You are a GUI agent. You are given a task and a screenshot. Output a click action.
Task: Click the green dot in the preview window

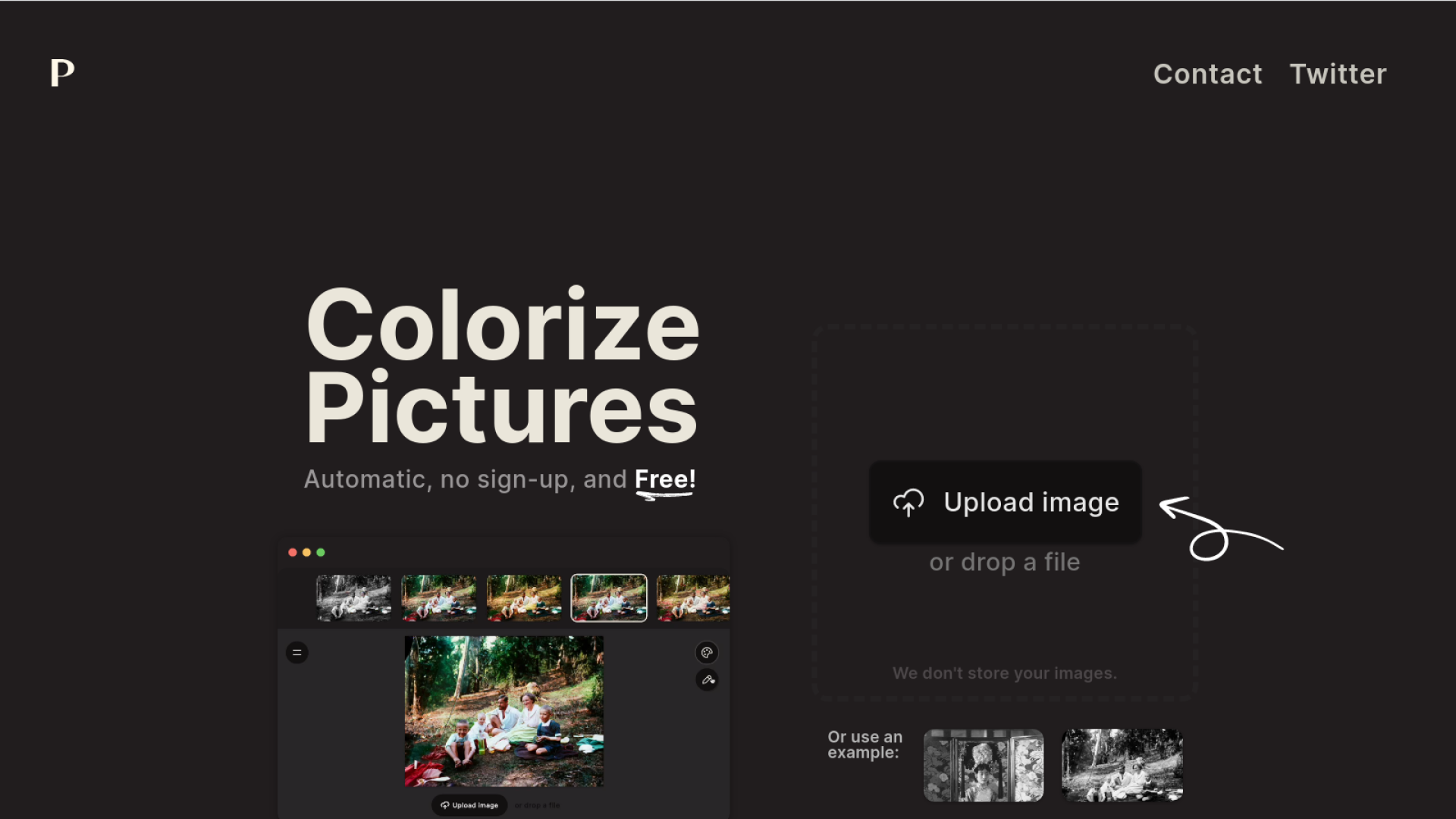[321, 552]
